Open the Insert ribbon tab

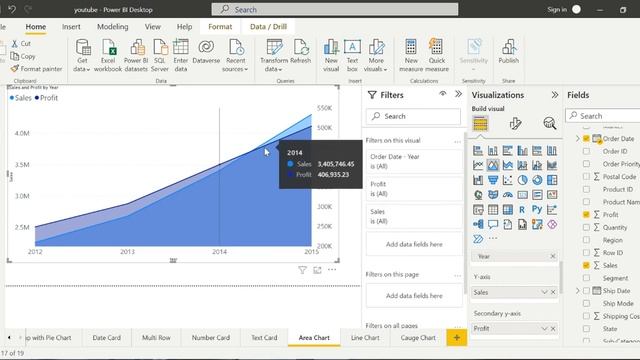71,27
